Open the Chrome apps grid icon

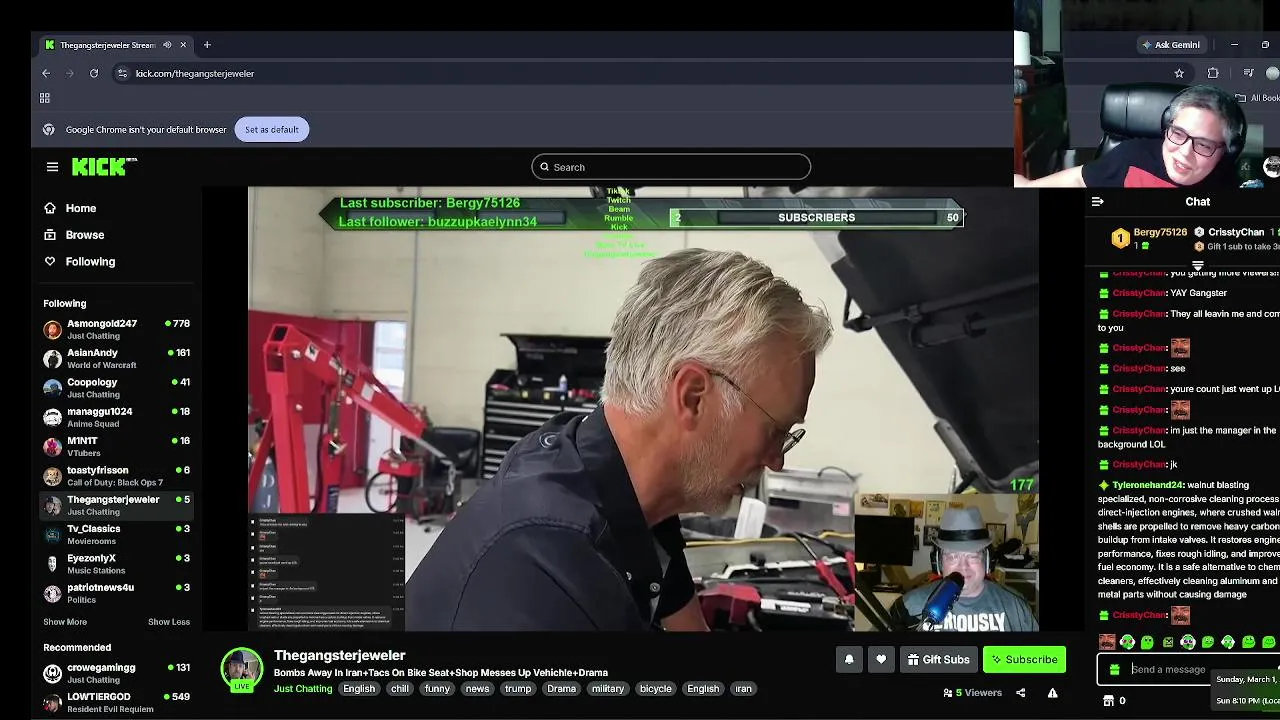coord(45,98)
